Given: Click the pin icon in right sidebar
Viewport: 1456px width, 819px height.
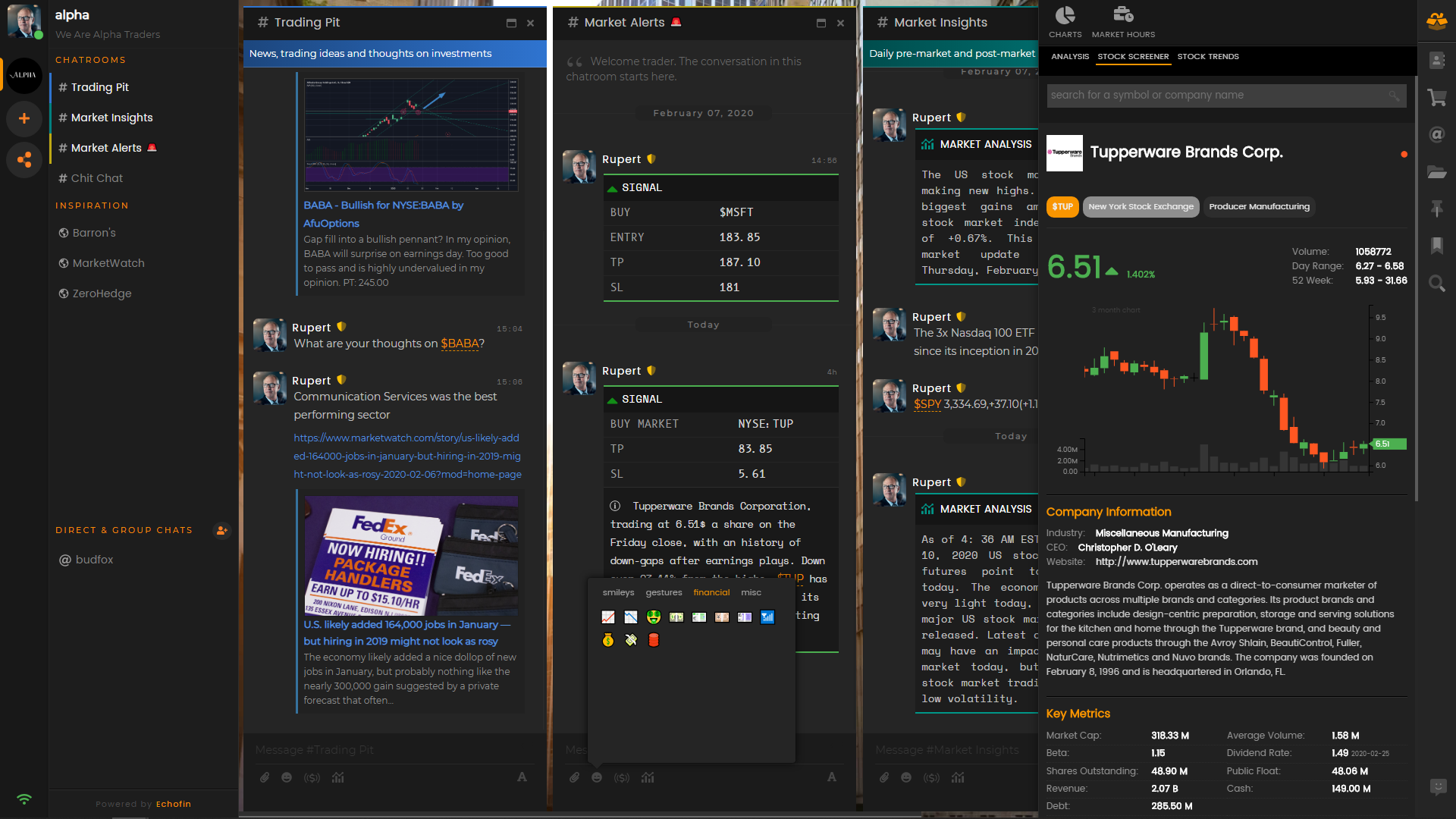Looking at the screenshot, I should click(x=1436, y=209).
